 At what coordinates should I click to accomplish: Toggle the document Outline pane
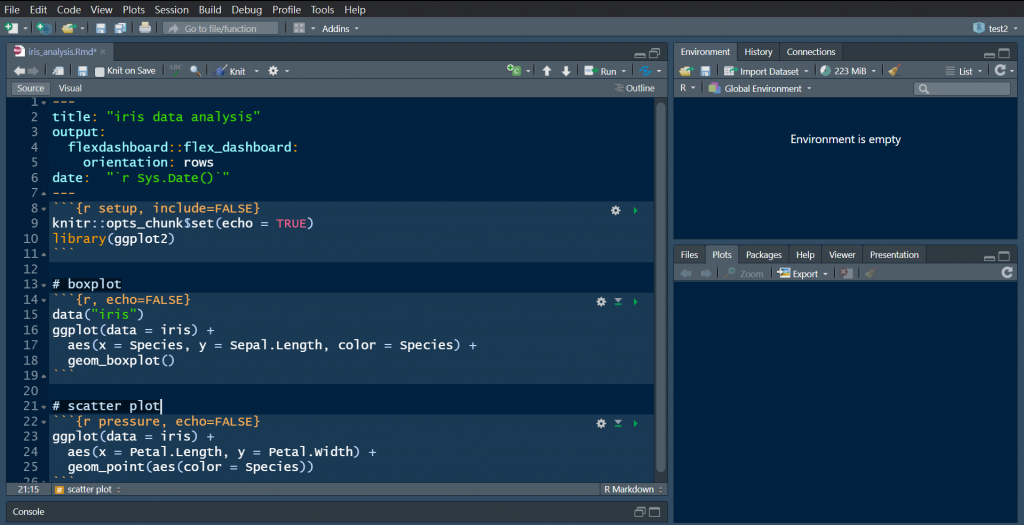pyautogui.click(x=635, y=88)
